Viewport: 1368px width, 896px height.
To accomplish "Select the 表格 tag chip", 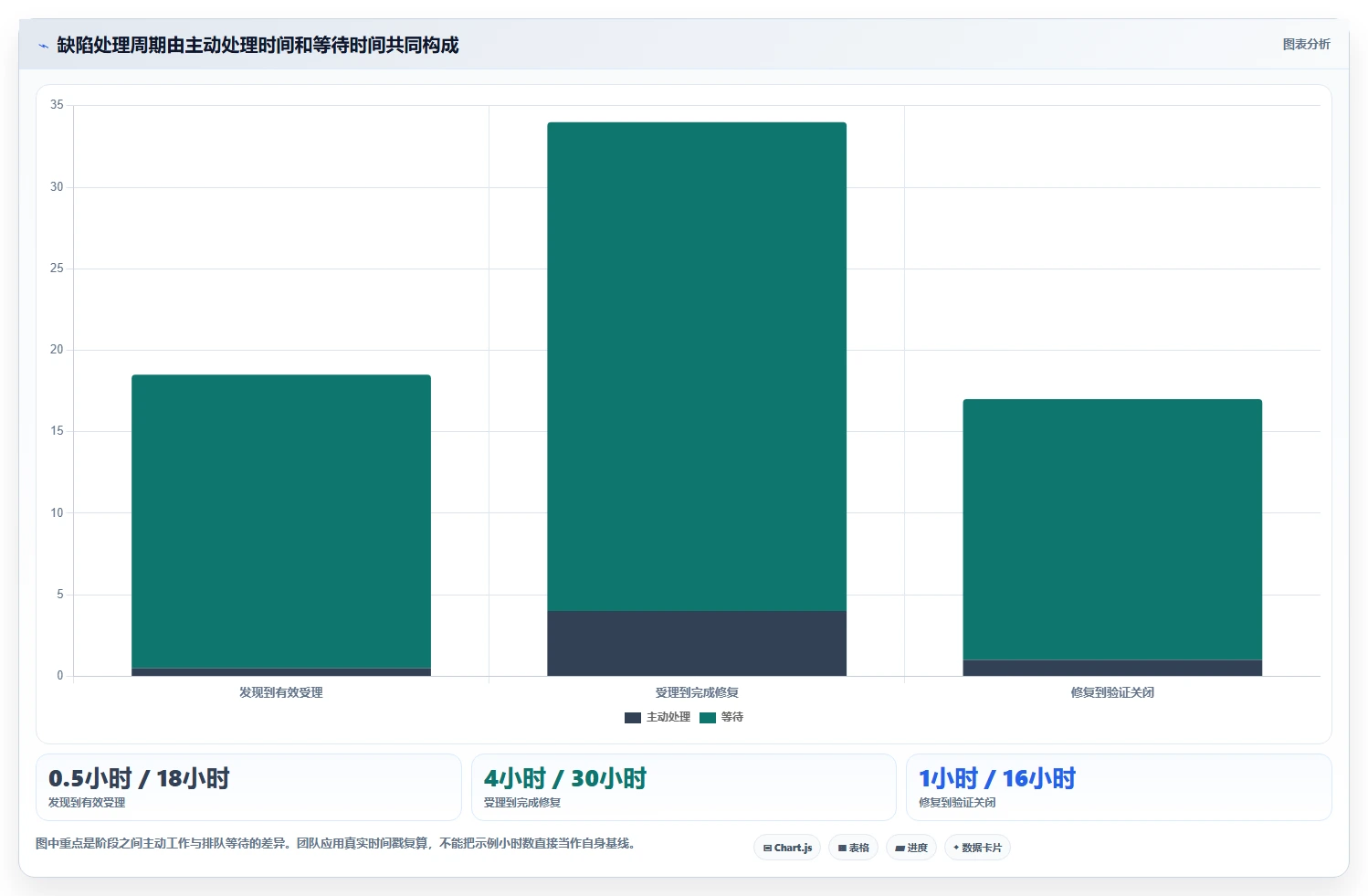I will point(854,848).
